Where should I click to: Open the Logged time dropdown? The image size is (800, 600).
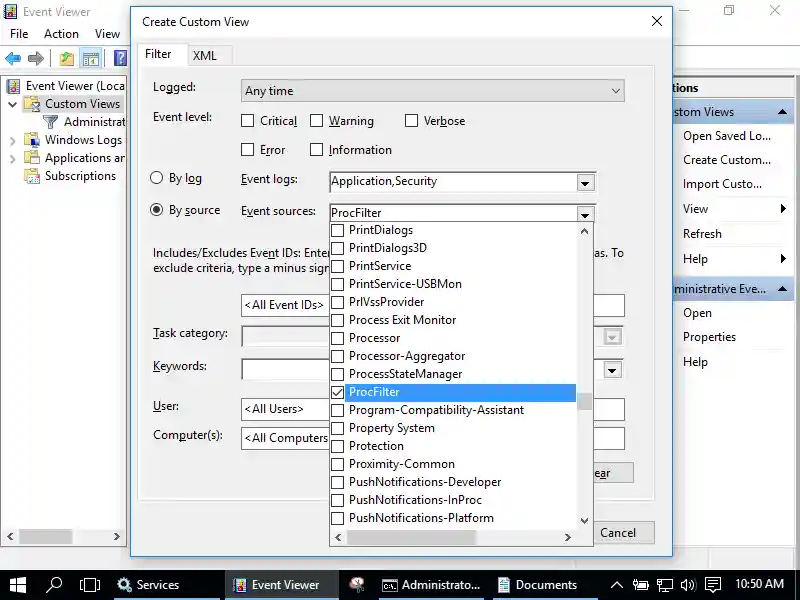point(614,89)
